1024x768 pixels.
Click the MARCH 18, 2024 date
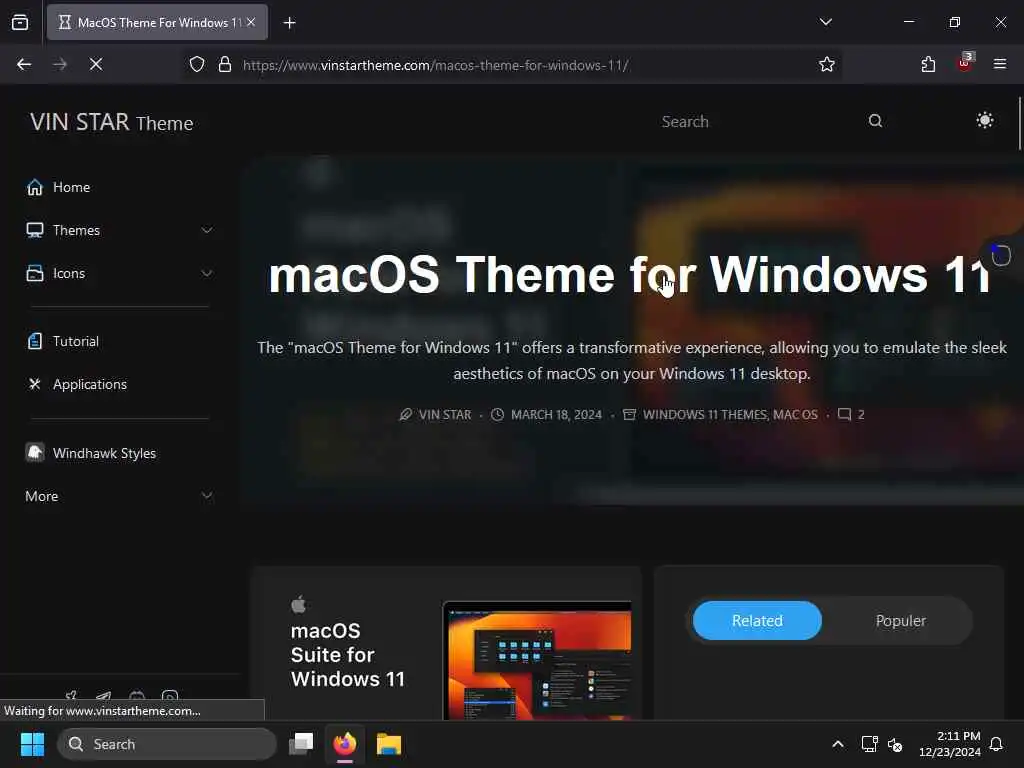556,415
